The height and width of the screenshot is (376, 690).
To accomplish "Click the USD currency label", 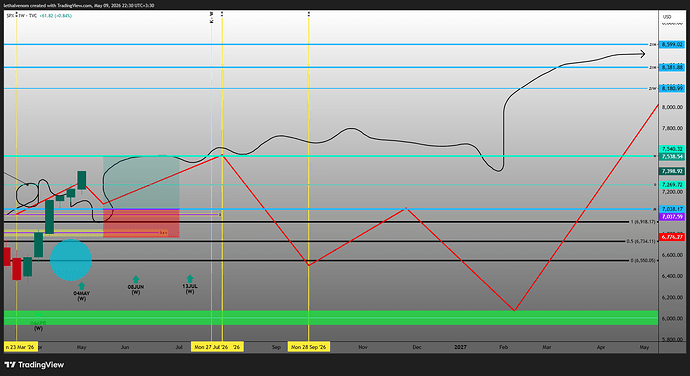I will (x=667, y=17).
